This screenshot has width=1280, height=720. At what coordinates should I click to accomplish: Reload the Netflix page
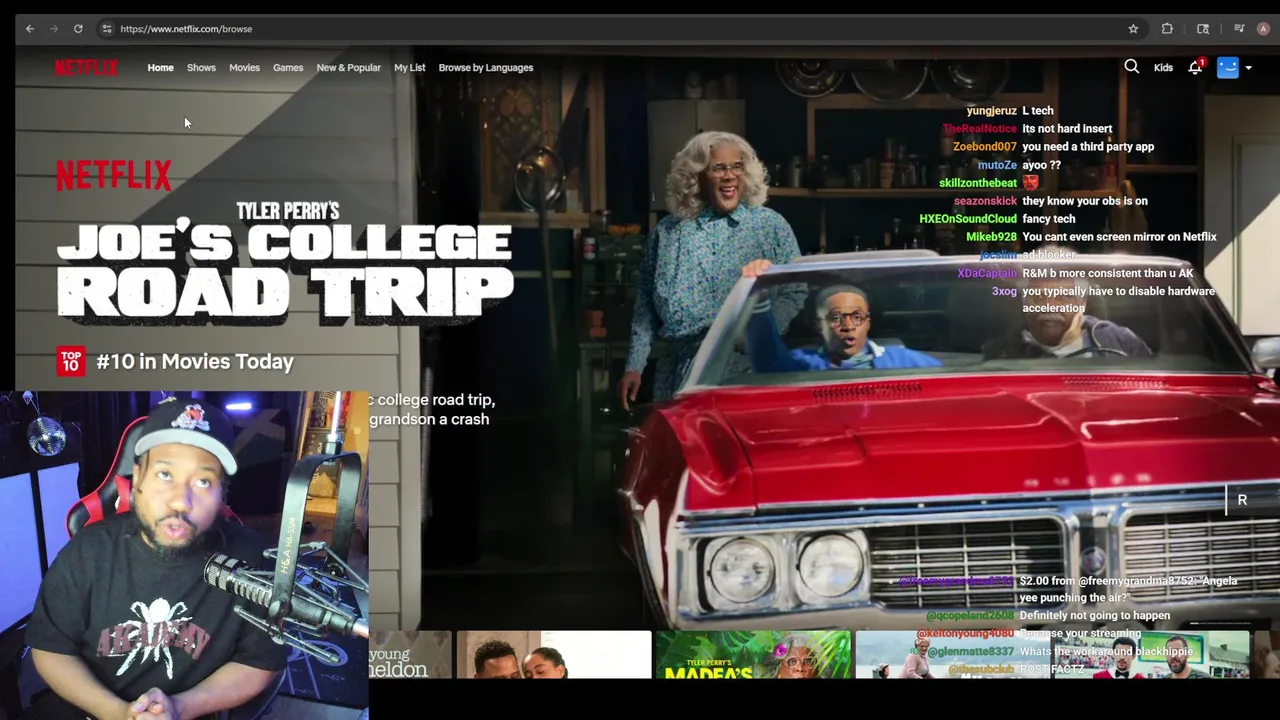click(78, 29)
